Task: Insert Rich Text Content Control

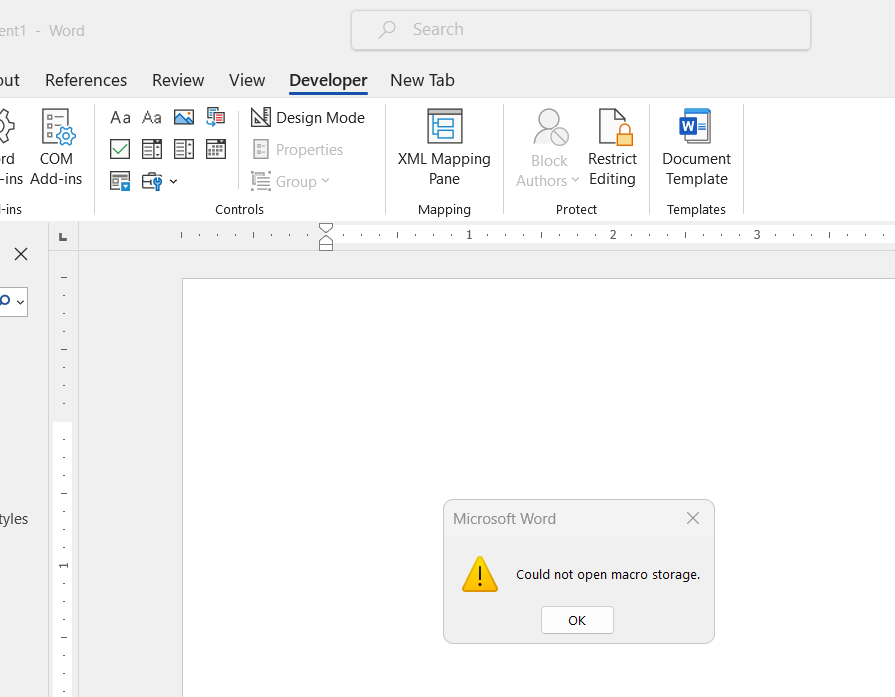Action: (120, 118)
